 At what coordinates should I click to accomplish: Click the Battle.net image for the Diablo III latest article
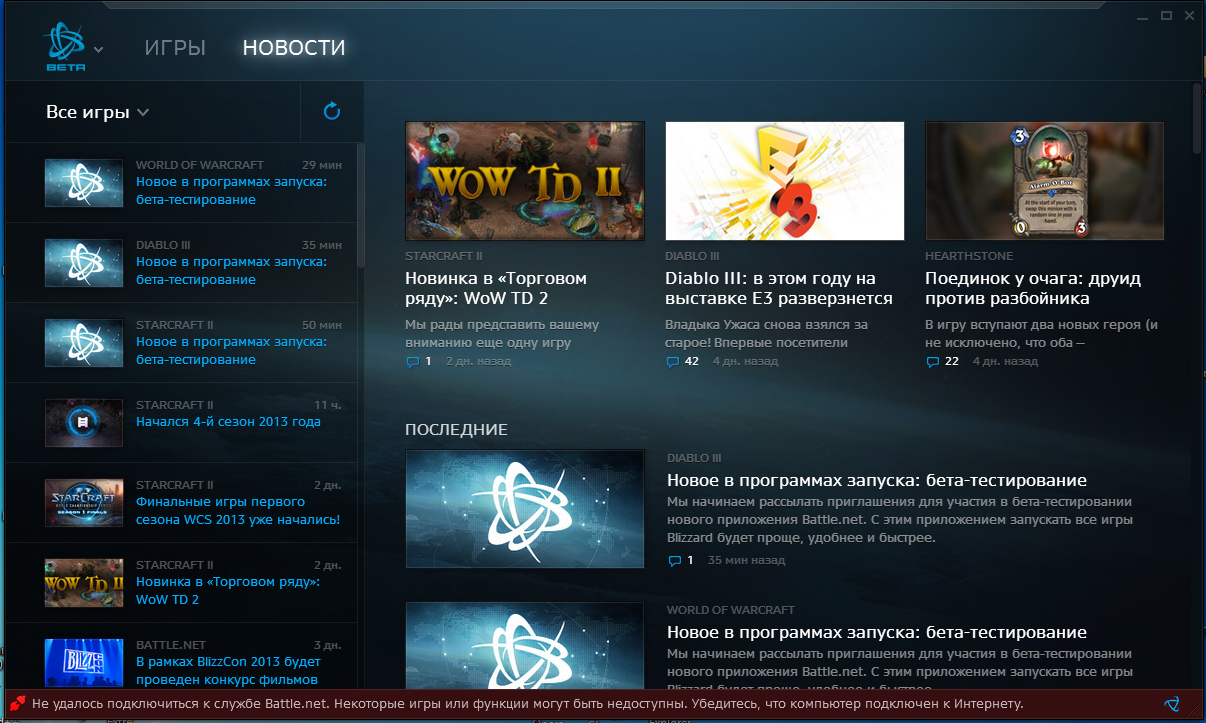[525, 509]
